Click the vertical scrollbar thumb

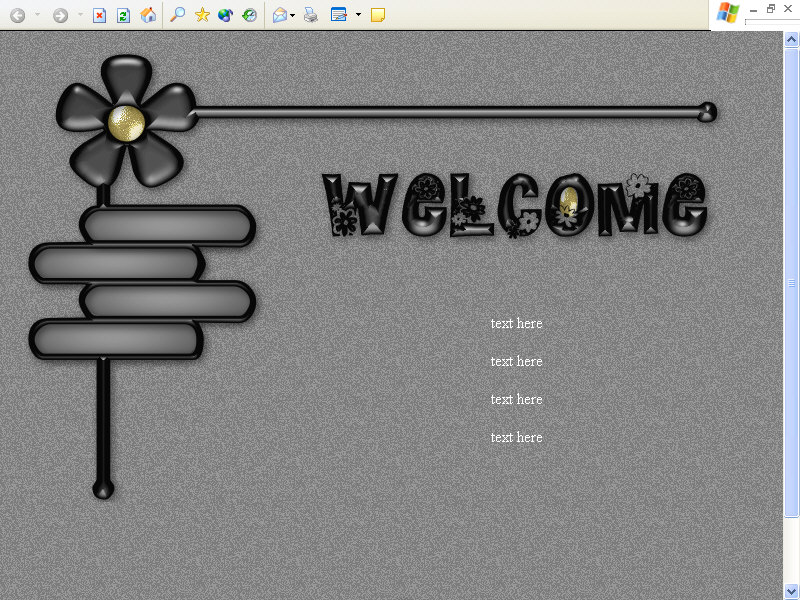coord(791,283)
